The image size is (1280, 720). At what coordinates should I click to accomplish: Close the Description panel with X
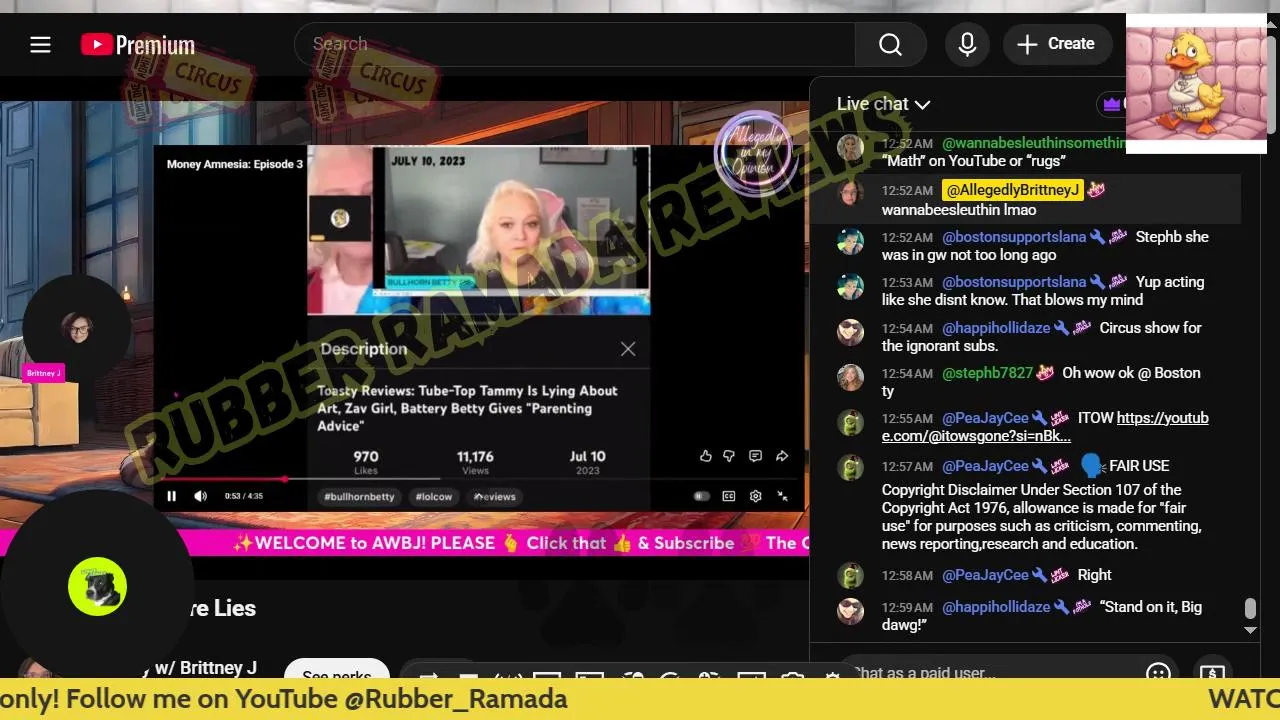pos(627,349)
